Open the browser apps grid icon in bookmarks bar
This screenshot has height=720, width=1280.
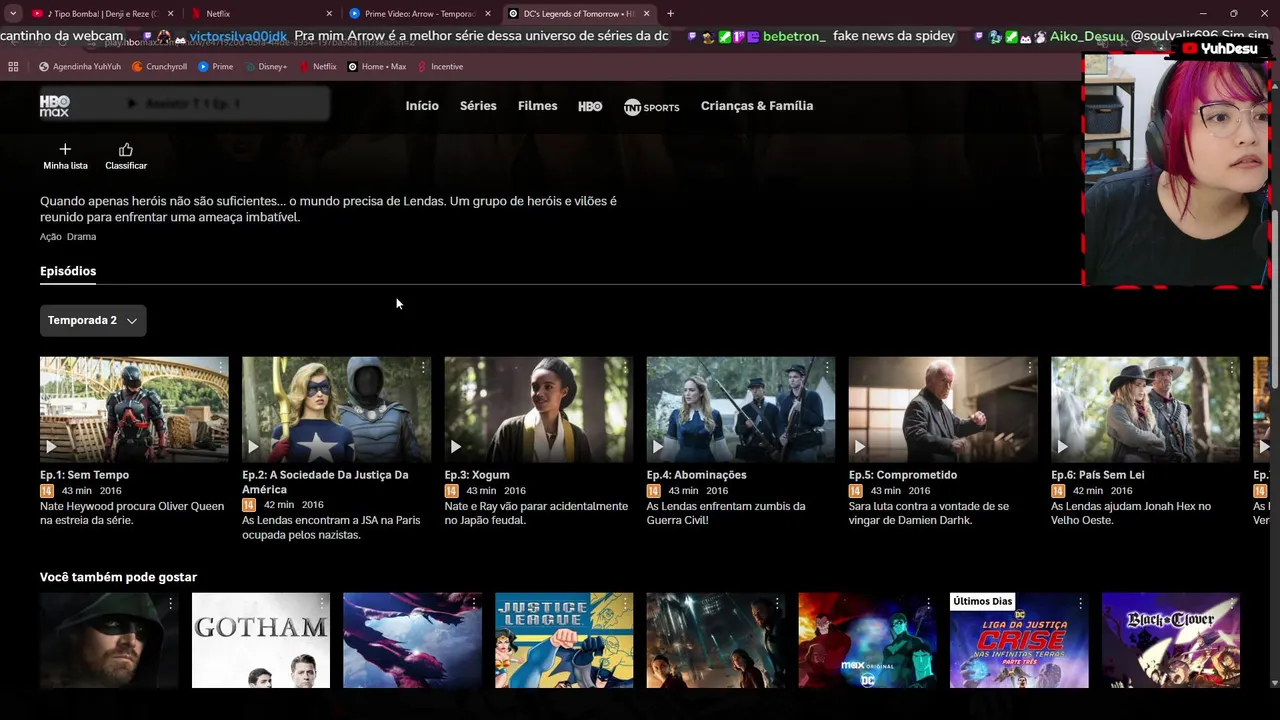pos(13,67)
